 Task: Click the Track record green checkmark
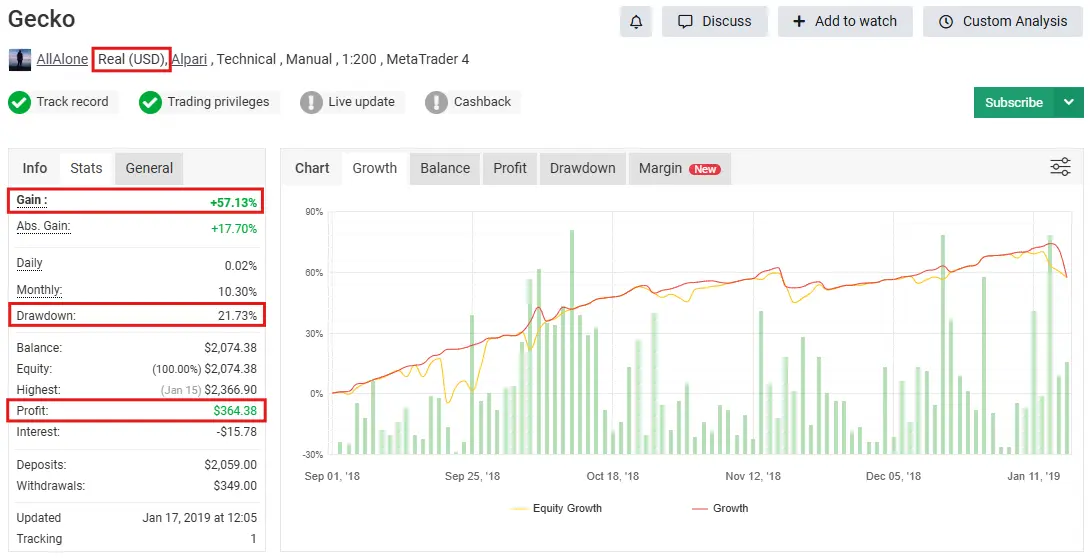tap(20, 102)
